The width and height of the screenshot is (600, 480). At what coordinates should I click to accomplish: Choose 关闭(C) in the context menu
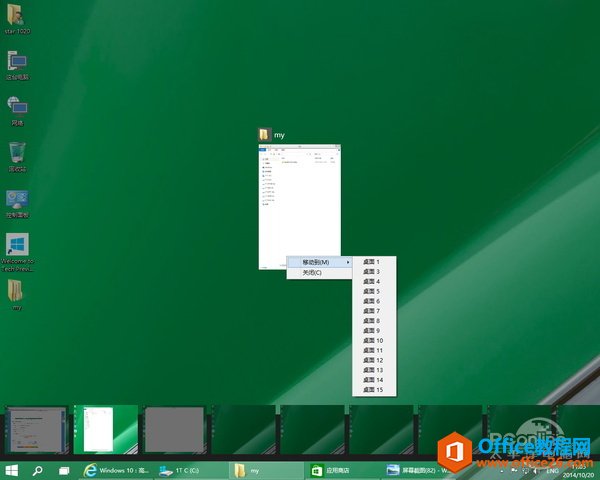(x=319, y=273)
